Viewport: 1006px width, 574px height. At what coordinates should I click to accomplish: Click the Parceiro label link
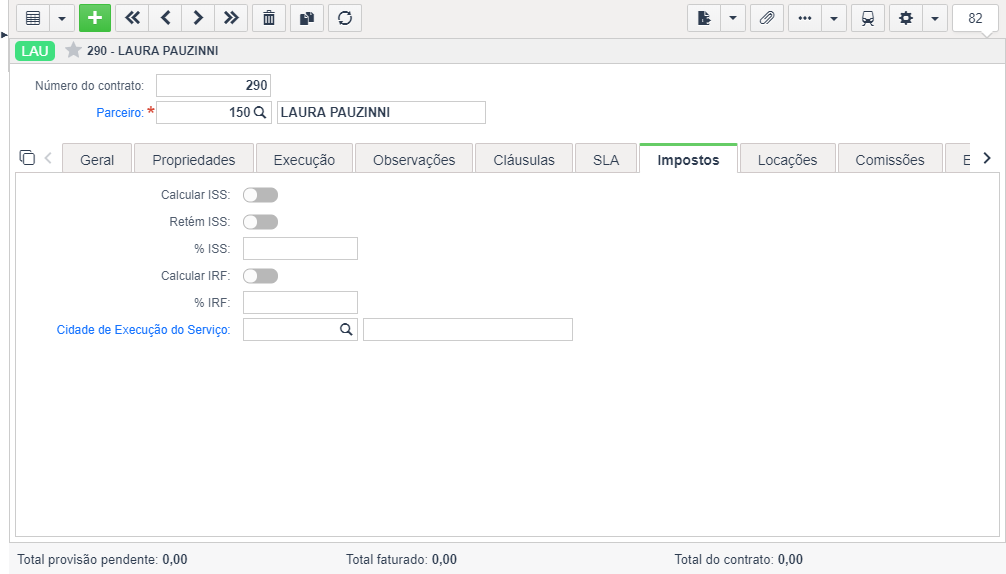point(120,112)
